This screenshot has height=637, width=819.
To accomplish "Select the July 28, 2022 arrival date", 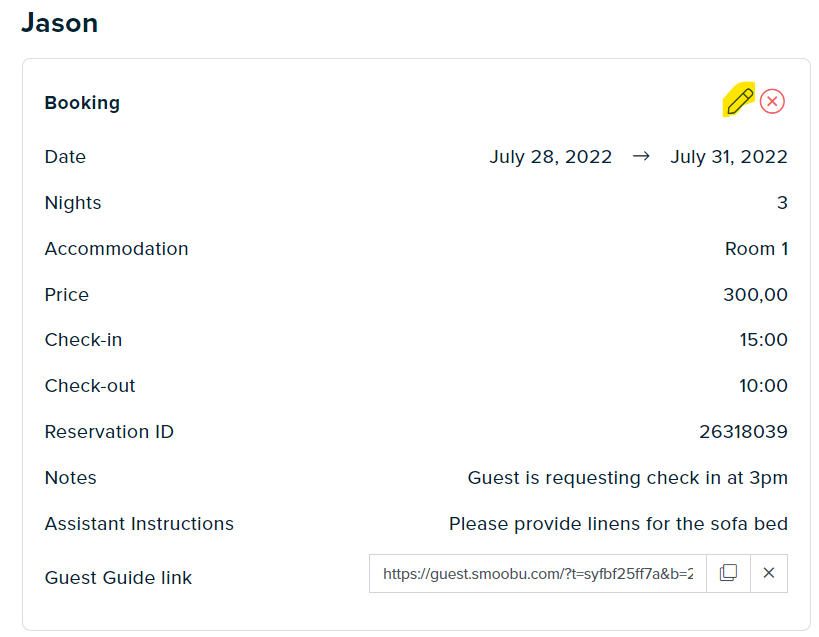I will 551,157.
